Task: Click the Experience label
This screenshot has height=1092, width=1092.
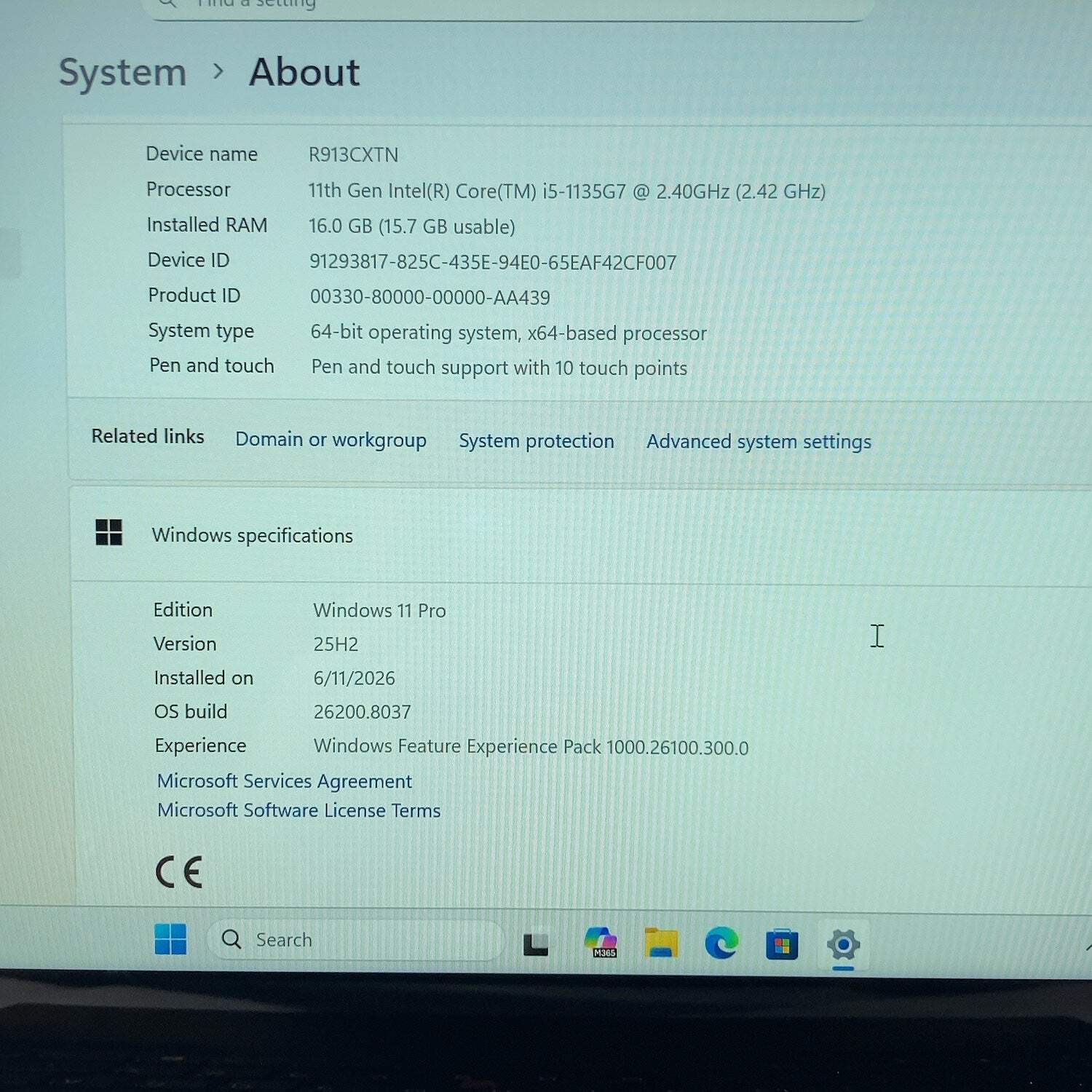Action: [201, 745]
